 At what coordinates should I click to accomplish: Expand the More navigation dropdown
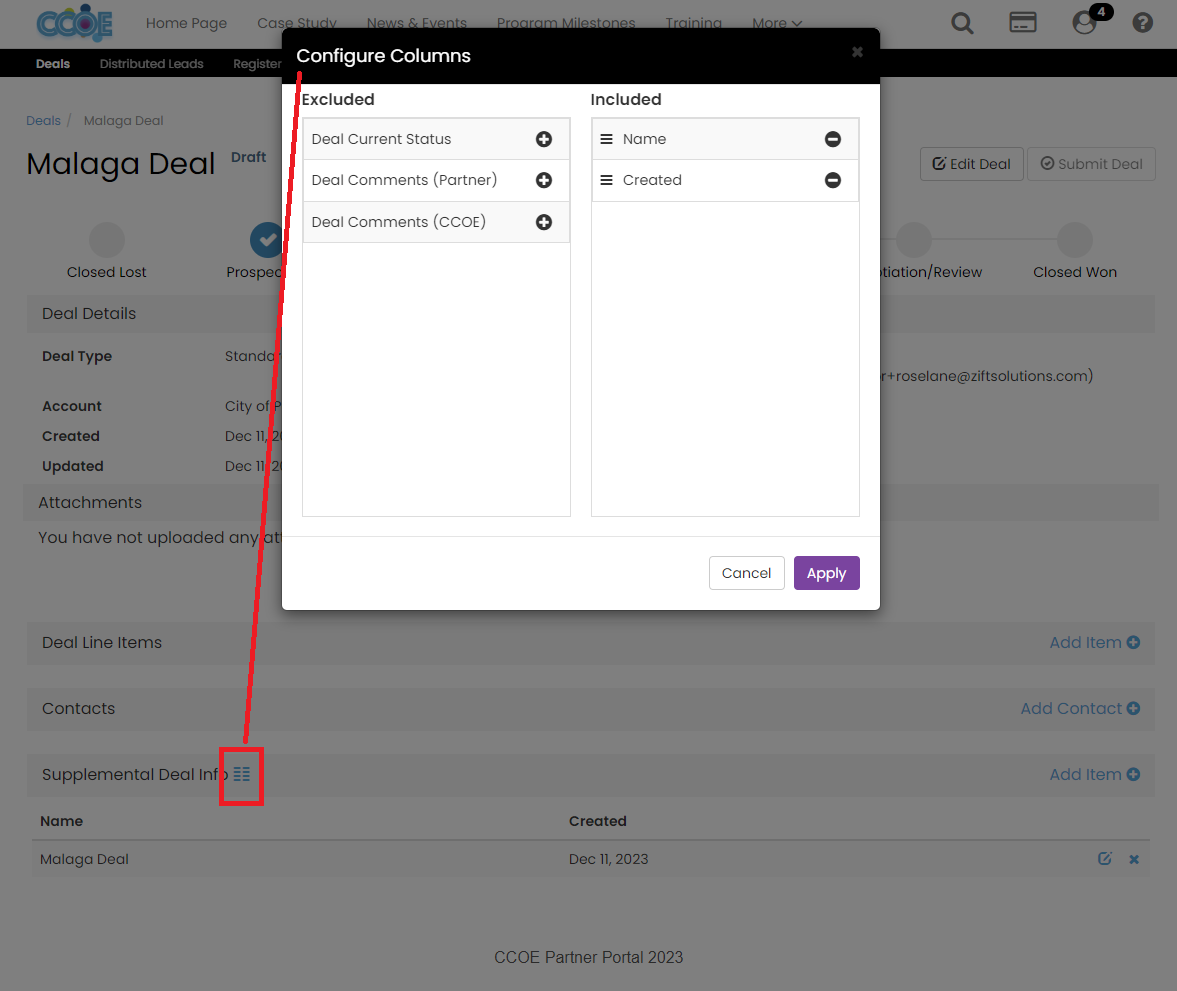[x=777, y=23]
